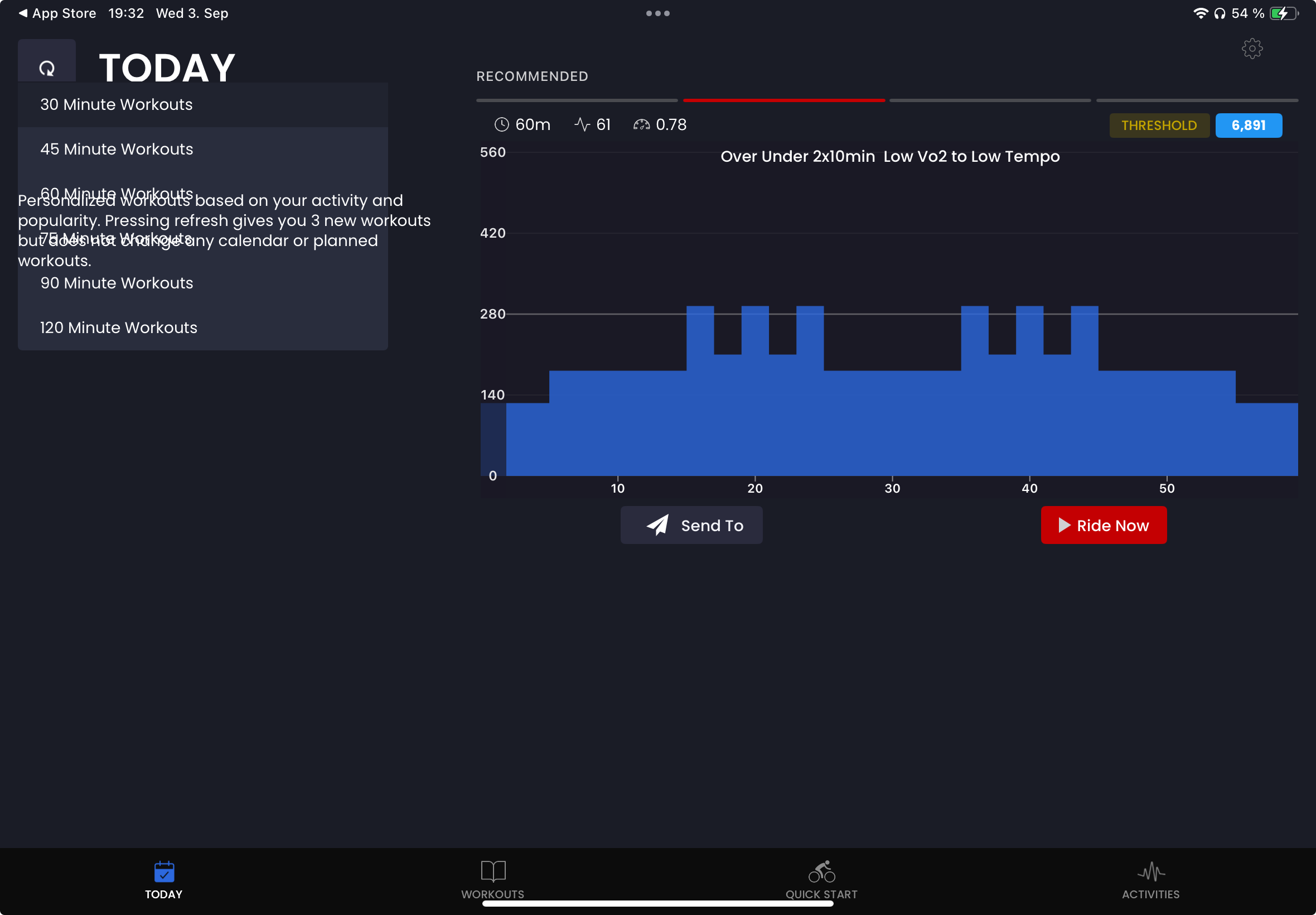The width and height of the screenshot is (1316, 915).
Task: Click the 6,891 popularity badge
Action: coord(1249,126)
